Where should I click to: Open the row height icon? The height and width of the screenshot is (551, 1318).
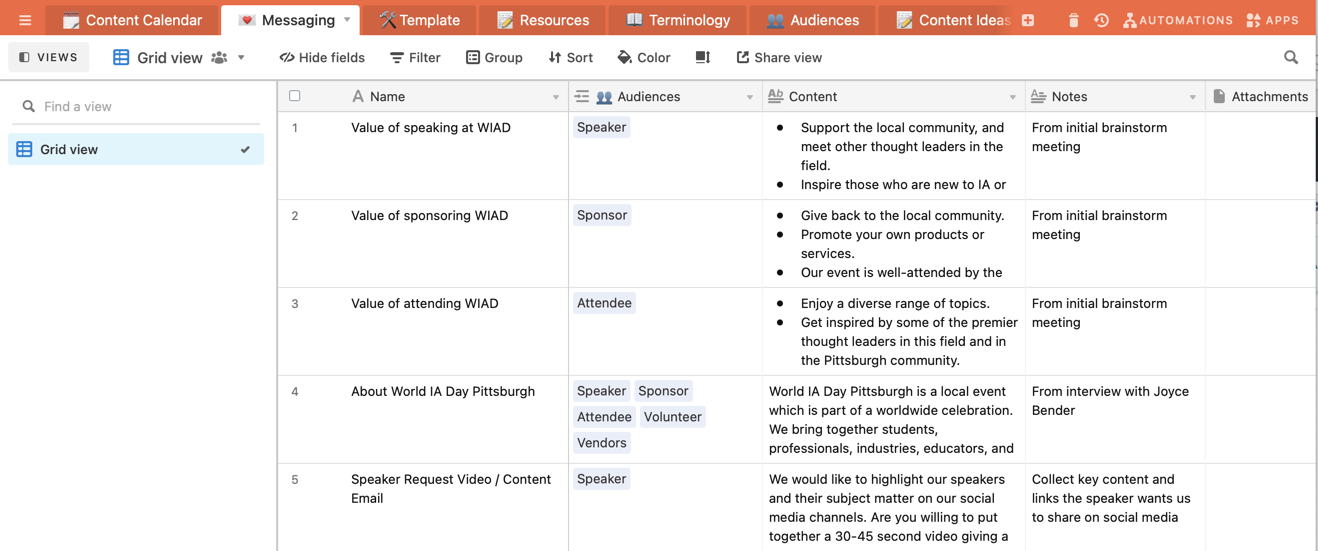pyautogui.click(x=703, y=58)
